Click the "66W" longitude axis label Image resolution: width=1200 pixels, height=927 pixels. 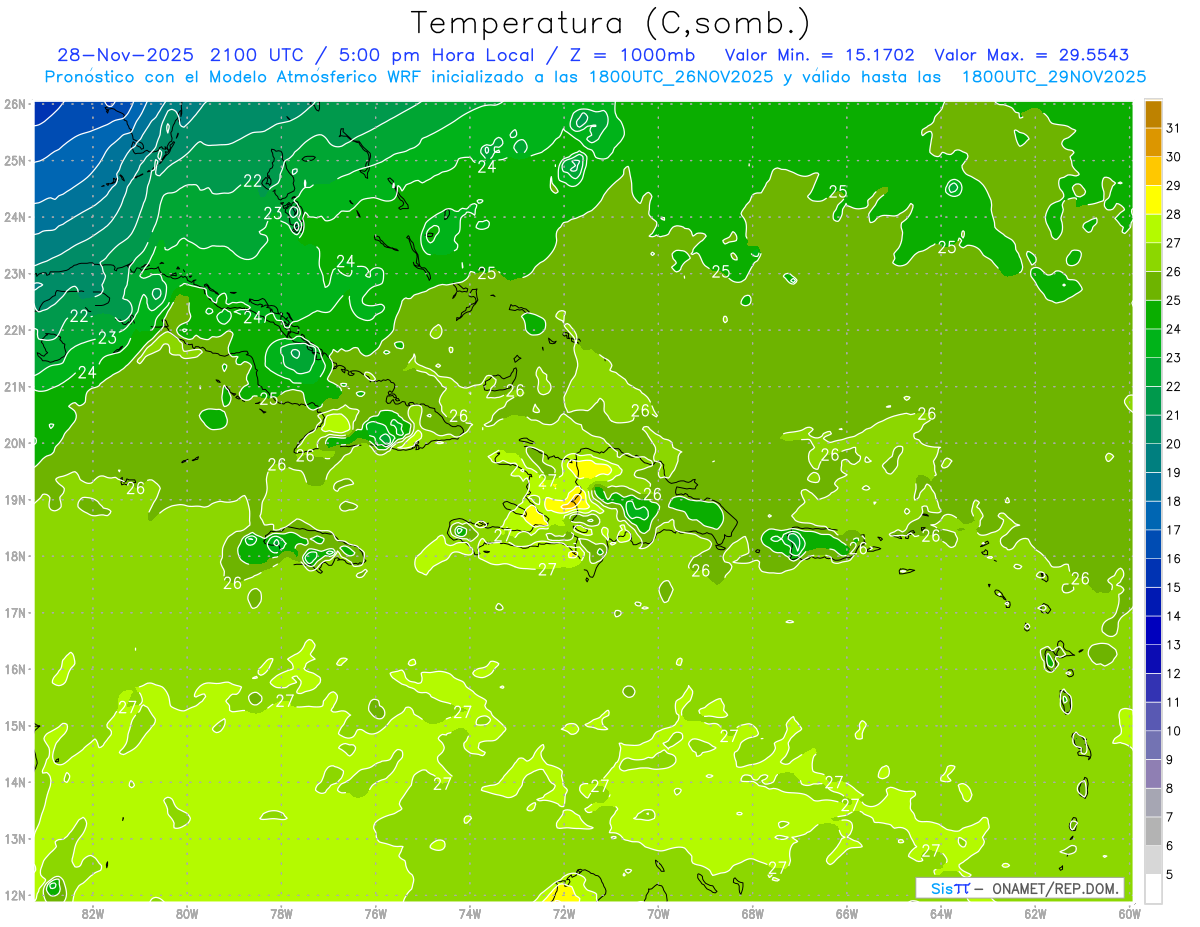coord(846,913)
